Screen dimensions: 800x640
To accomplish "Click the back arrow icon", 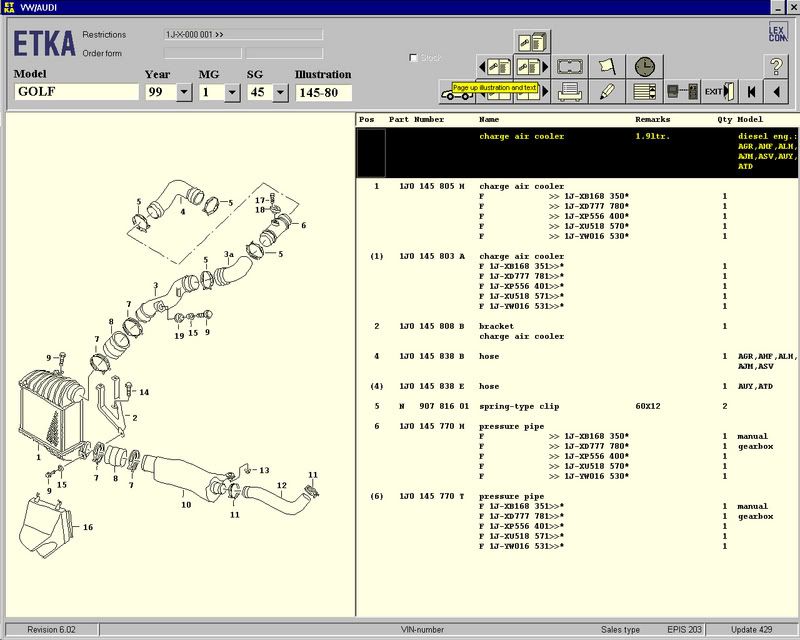I will [776, 92].
